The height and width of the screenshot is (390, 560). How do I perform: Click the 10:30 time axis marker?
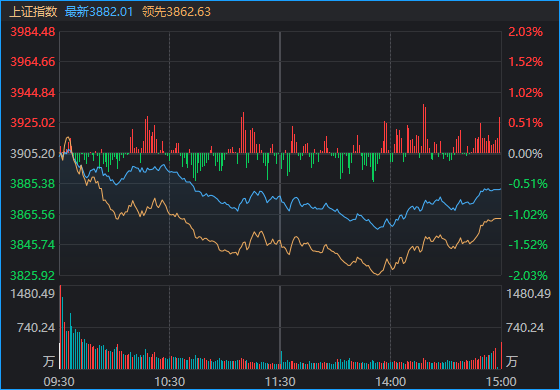(169, 382)
